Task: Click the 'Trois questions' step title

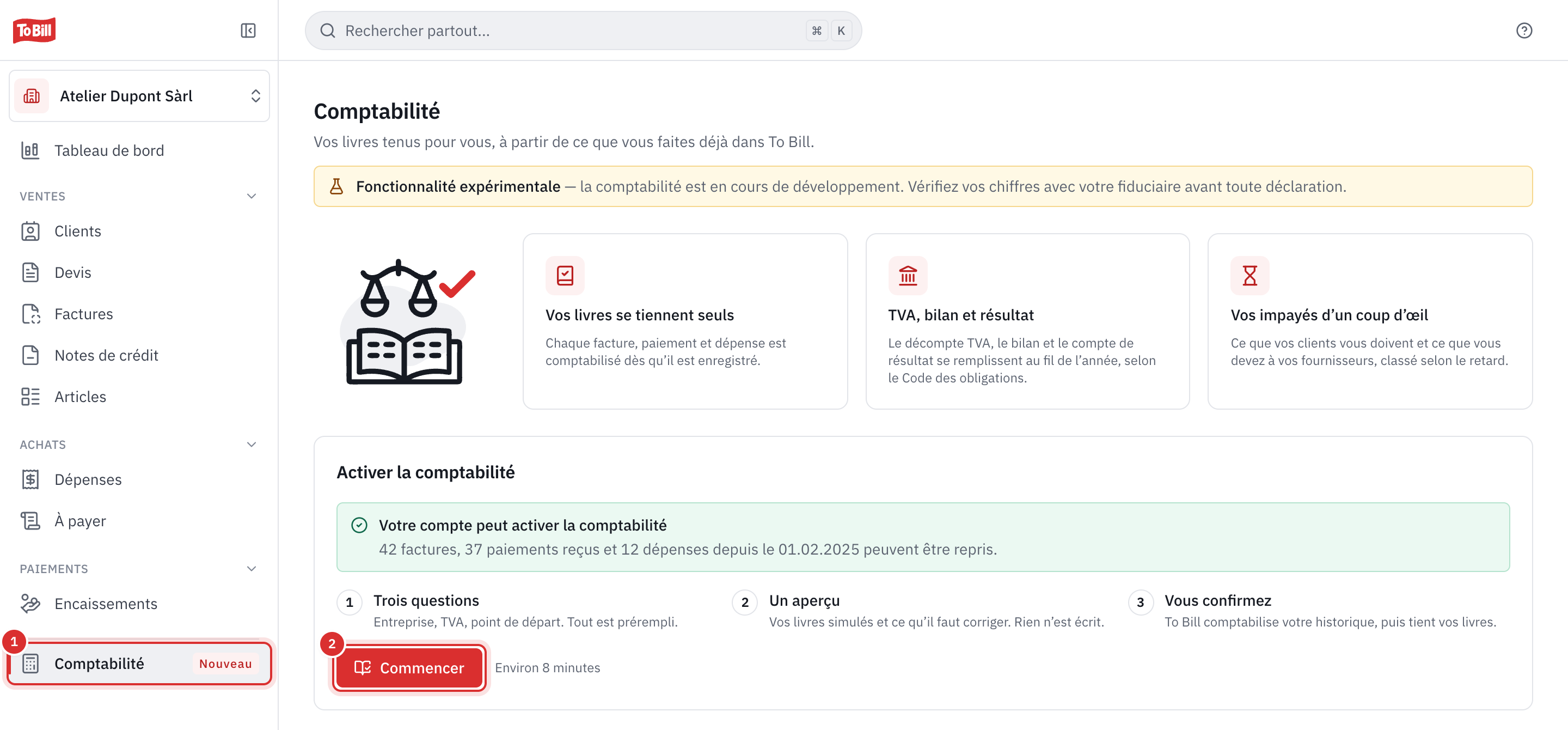Action: pos(426,600)
